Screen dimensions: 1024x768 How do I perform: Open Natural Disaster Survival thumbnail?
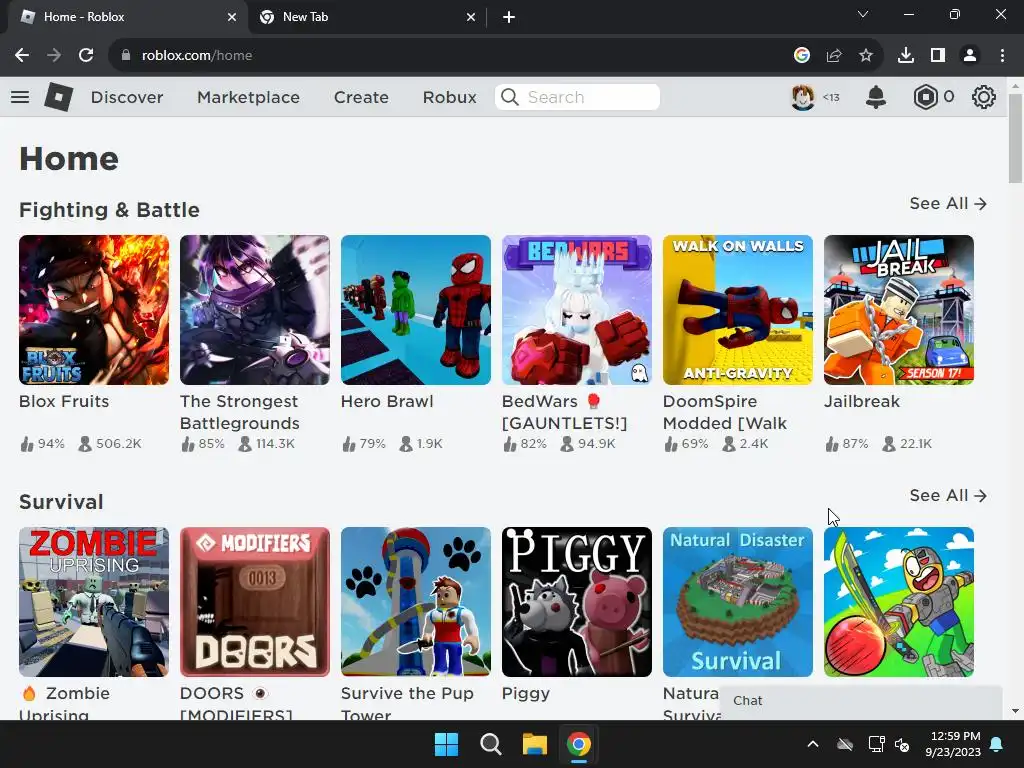[x=738, y=601]
